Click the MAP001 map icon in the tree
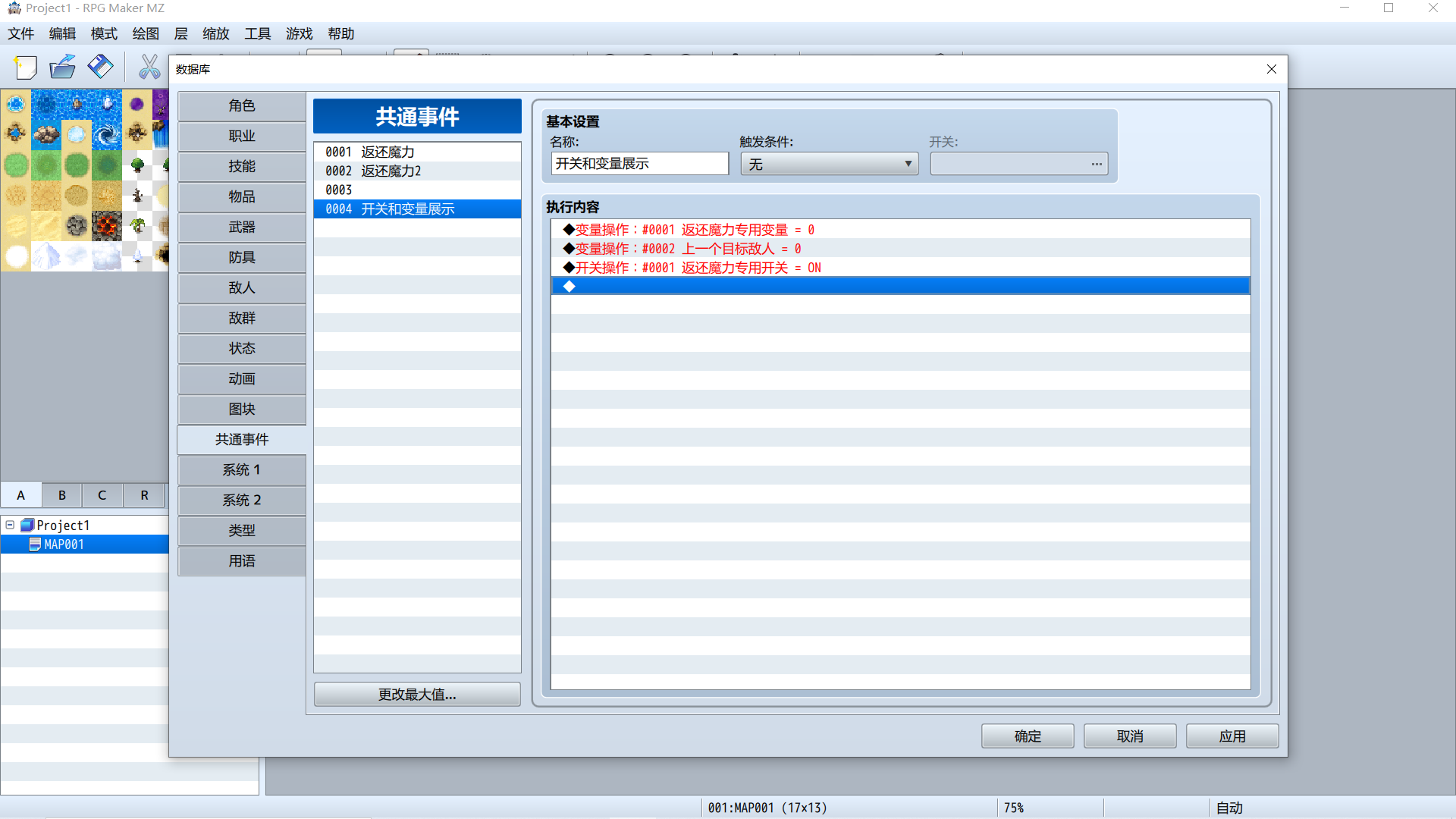The height and width of the screenshot is (819, 1456). pyautogui.click(x=35, y=544)
